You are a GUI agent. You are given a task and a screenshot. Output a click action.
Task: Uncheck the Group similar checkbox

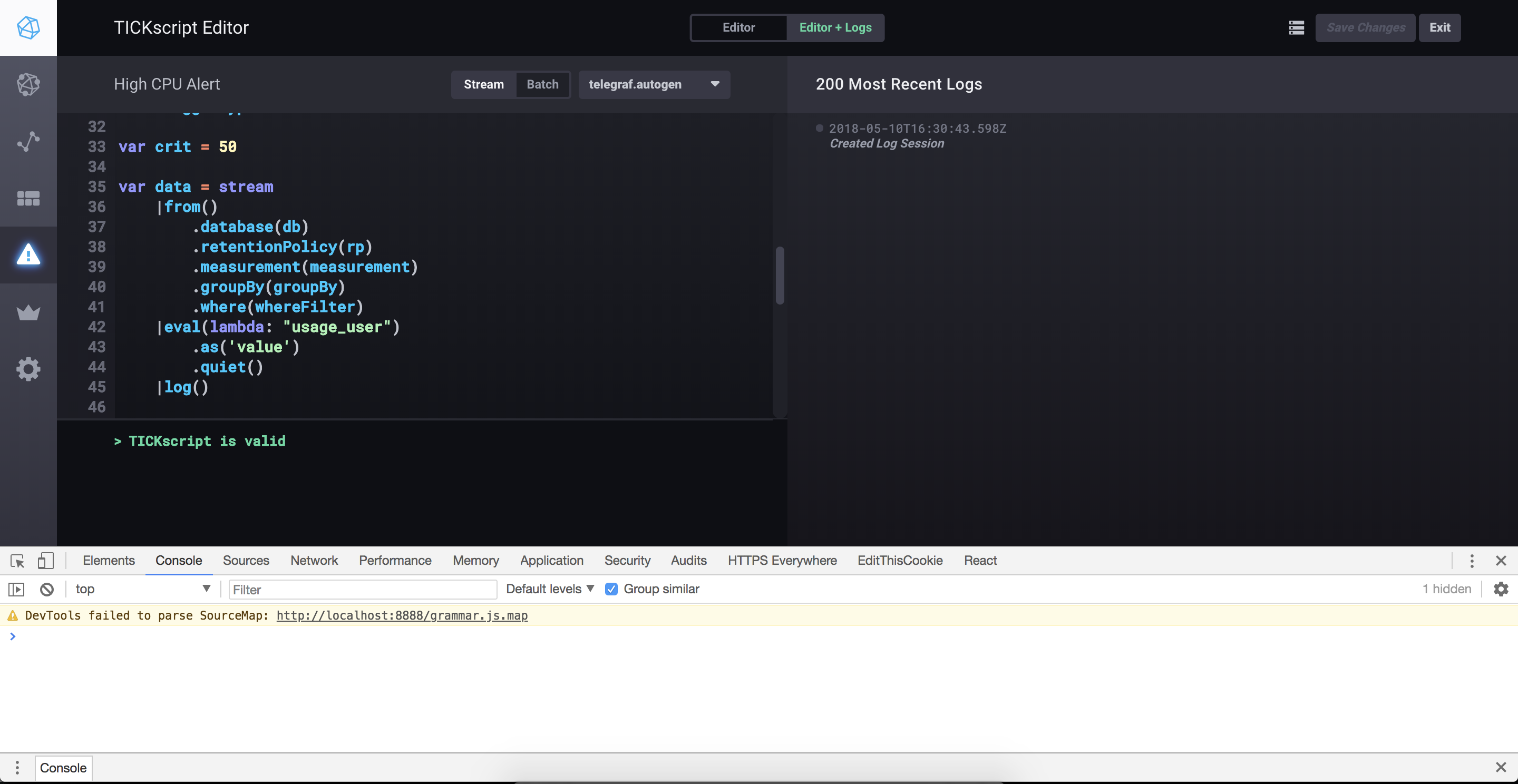[x=611, y=589]
